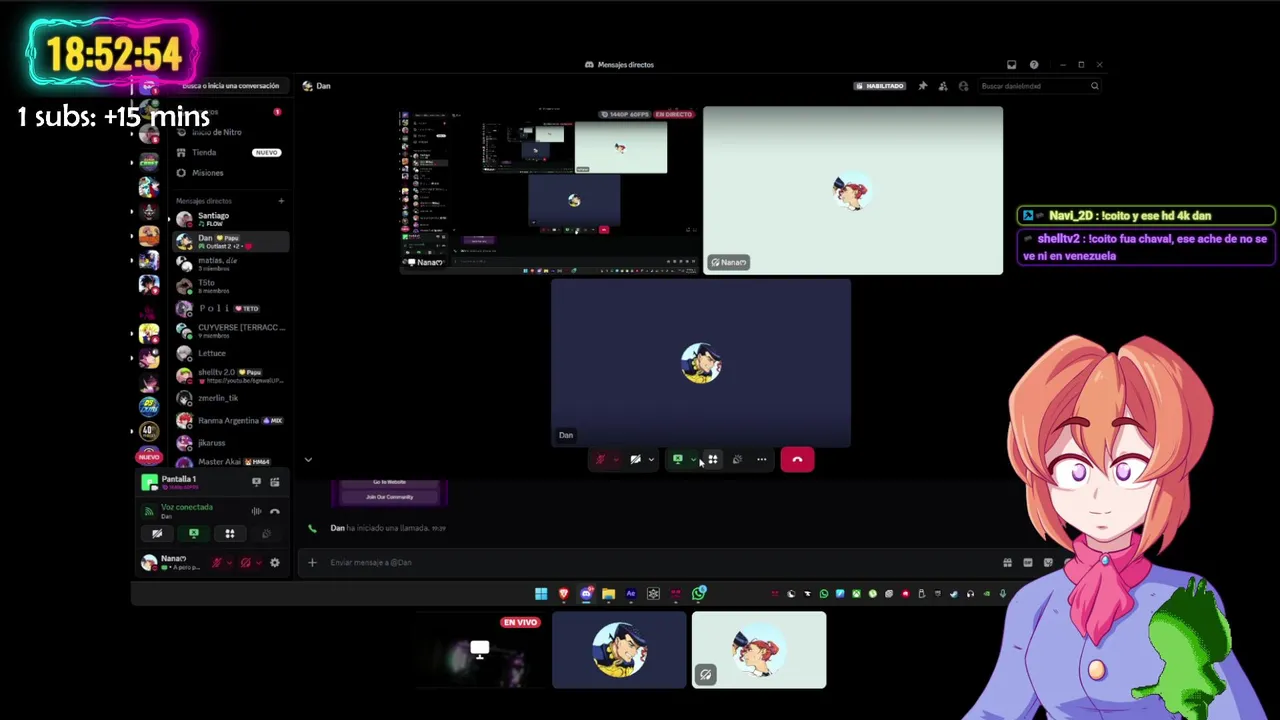Viewport: 1280px width, 720px height.
Task: Expand headphones dropdown arrow in user panel
Action: pos(258,563)
